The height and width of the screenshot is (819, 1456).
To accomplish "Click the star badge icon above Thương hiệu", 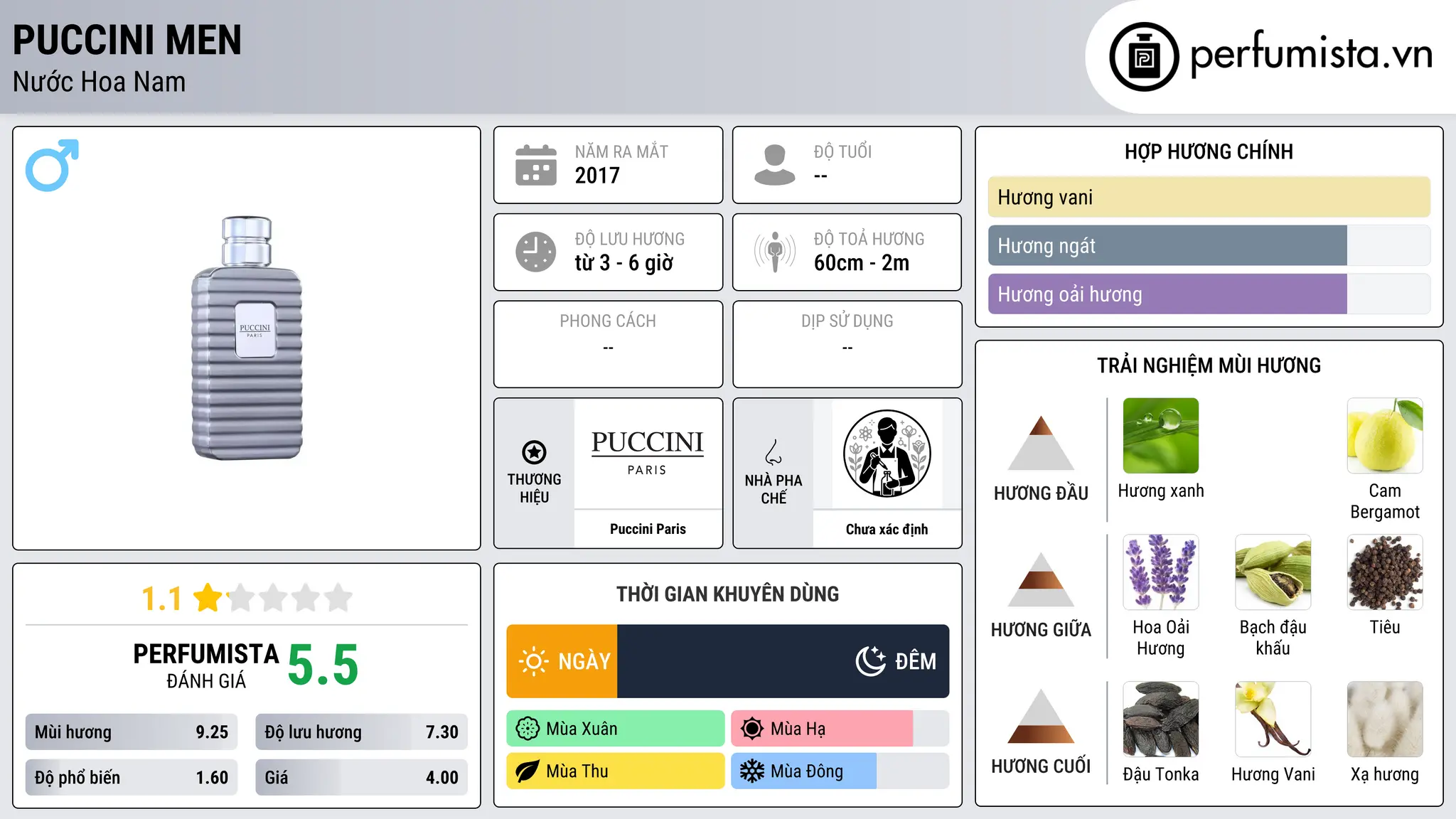I will (534, 451).
